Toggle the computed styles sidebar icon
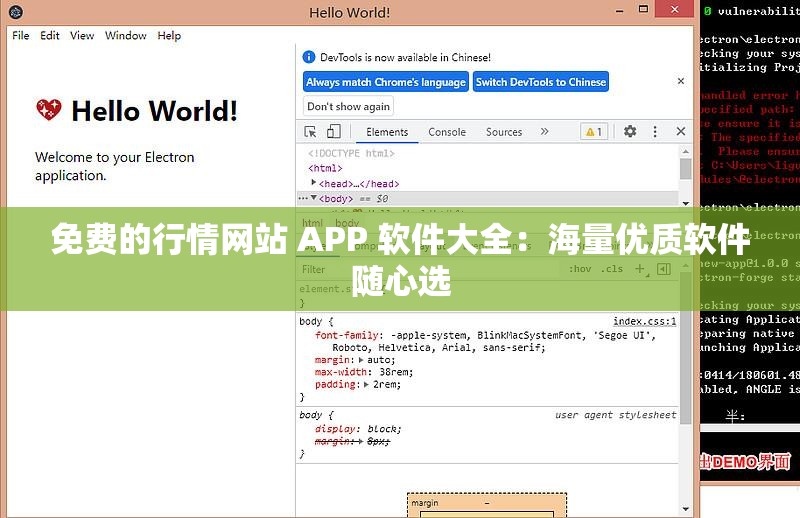The height and width of the screenshot is (518, 800). [x=664, y=269]
